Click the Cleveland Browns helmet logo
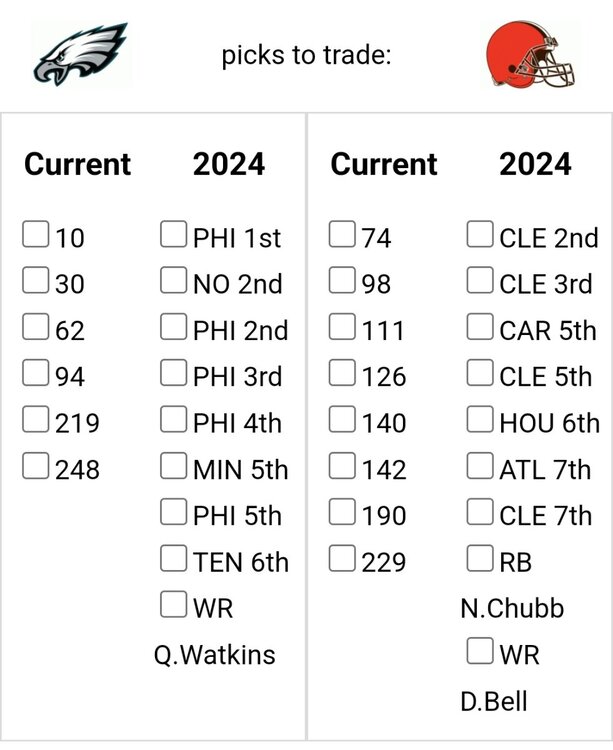 coord(529,53)
